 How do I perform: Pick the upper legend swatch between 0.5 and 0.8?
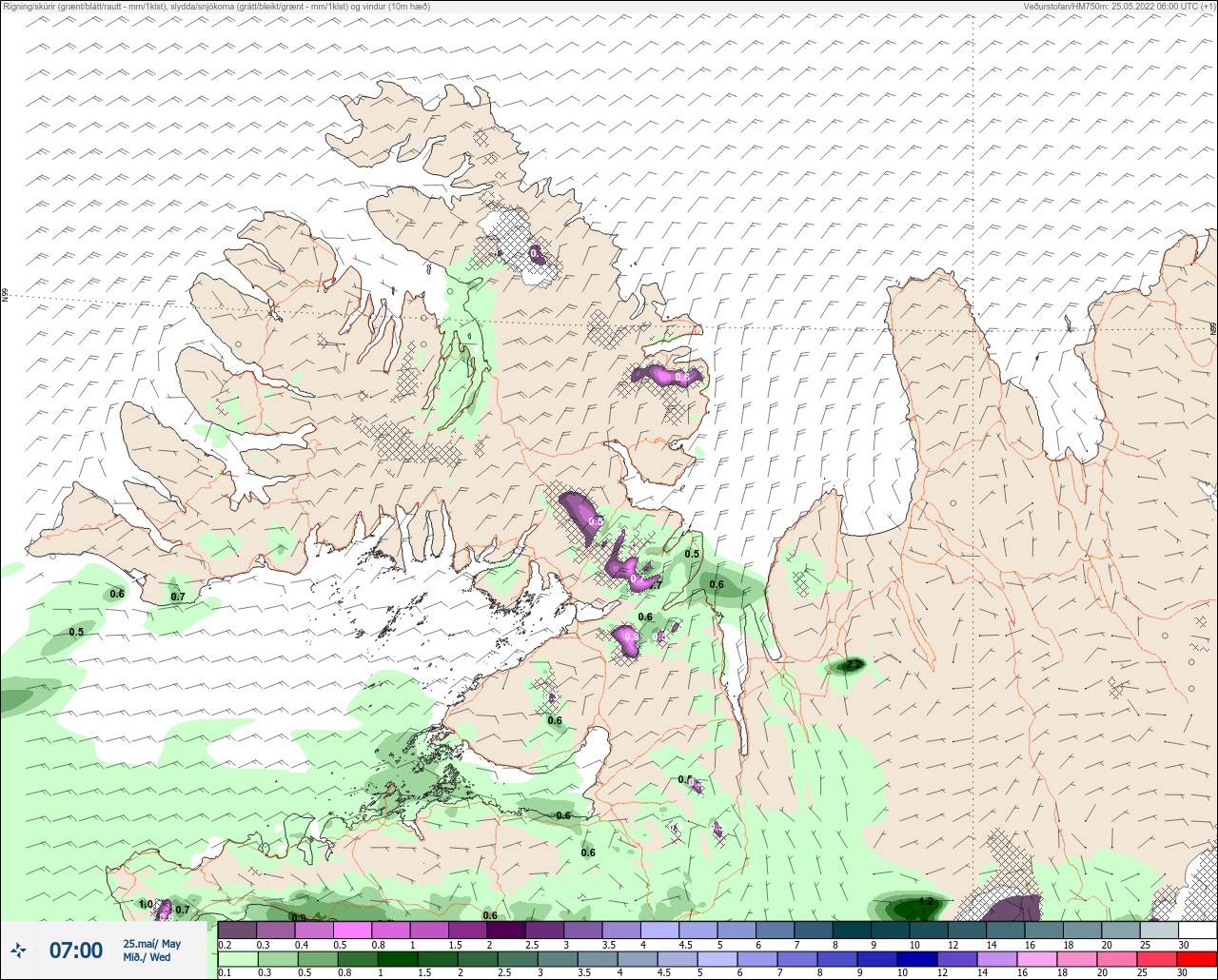point(352,930)
